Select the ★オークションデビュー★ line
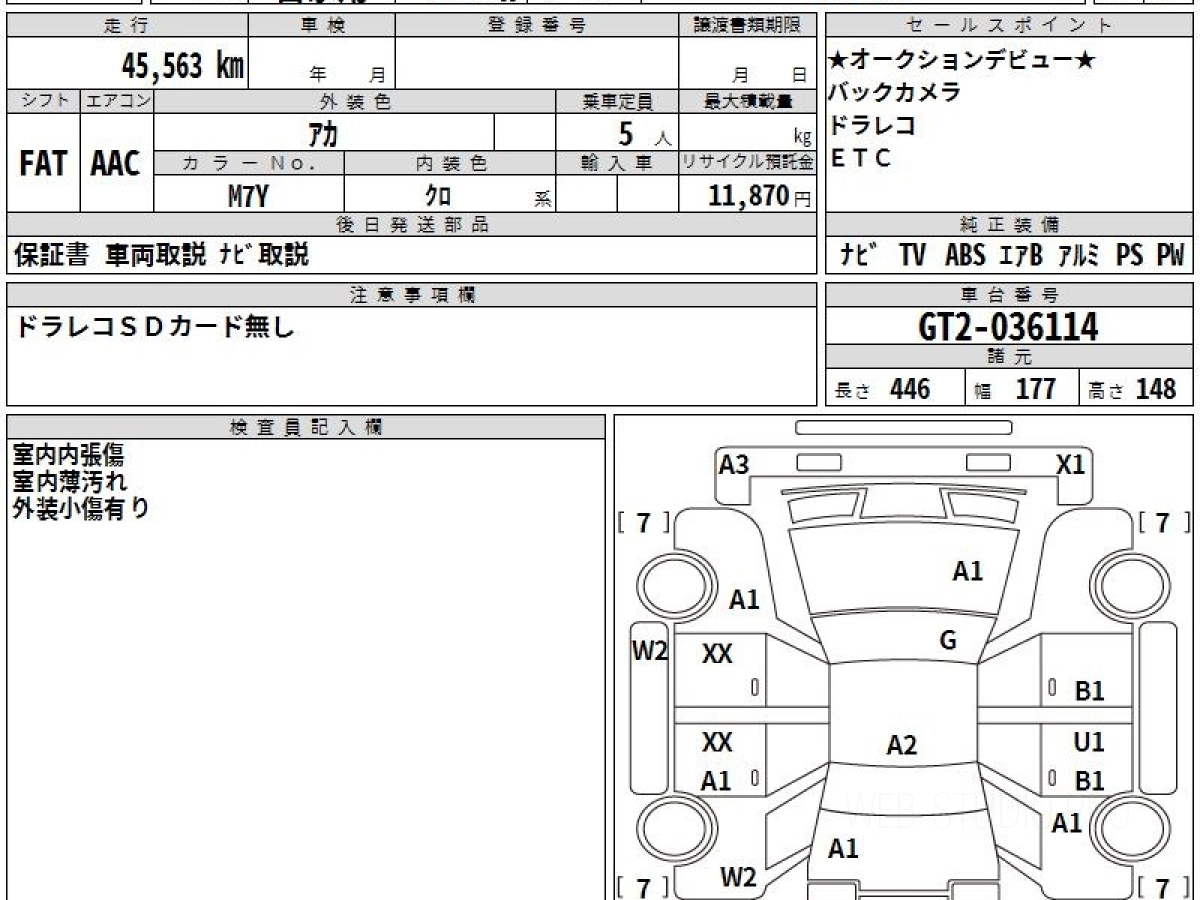This screenshot has height=900, width=1200. click(x=963, y=60)
